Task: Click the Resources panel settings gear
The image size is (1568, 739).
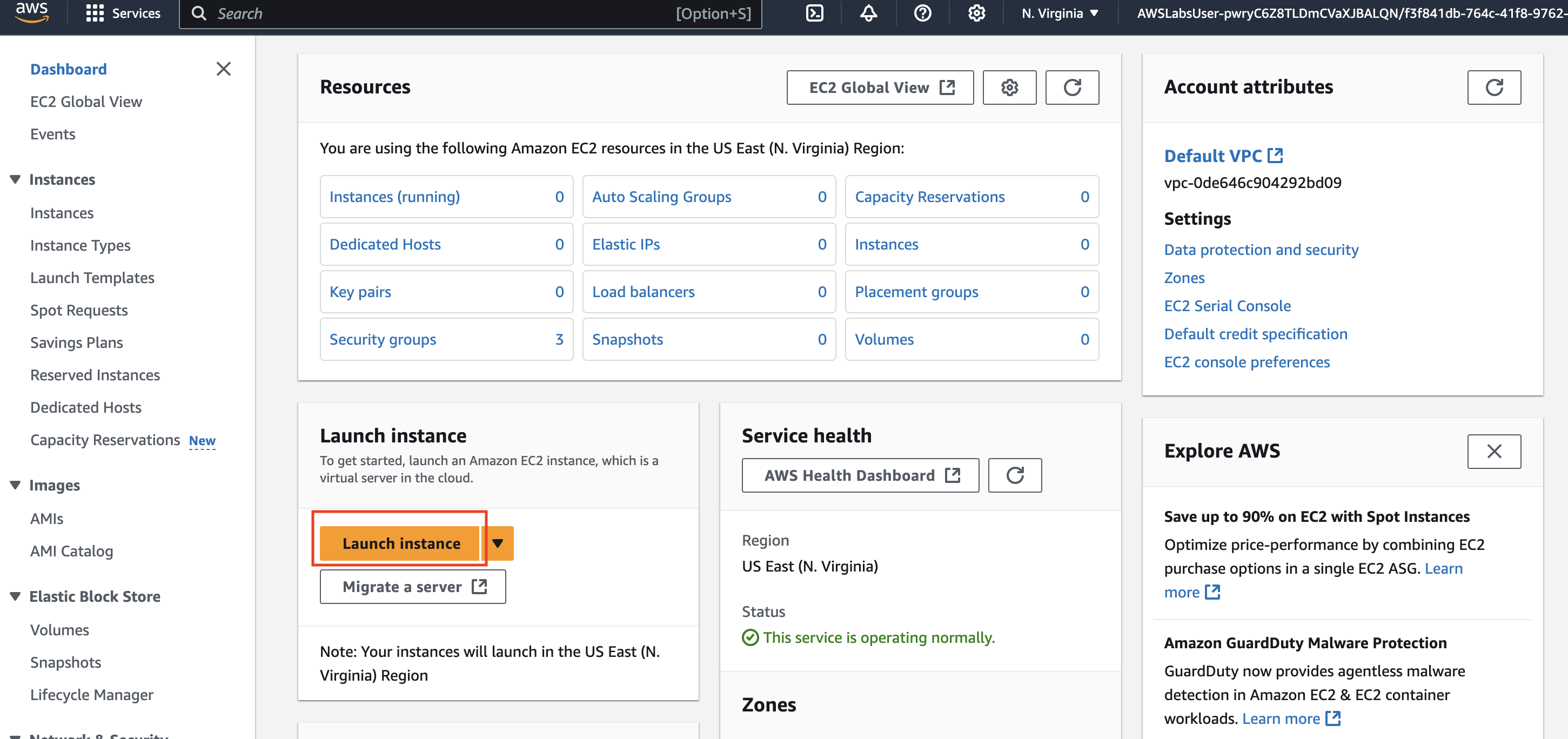Action: coord(1009,88)
